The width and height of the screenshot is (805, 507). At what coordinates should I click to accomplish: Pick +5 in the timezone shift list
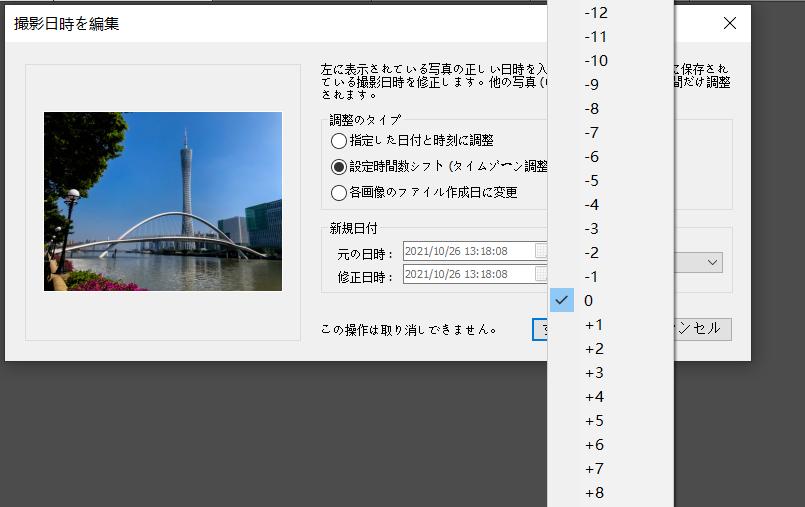594,421
